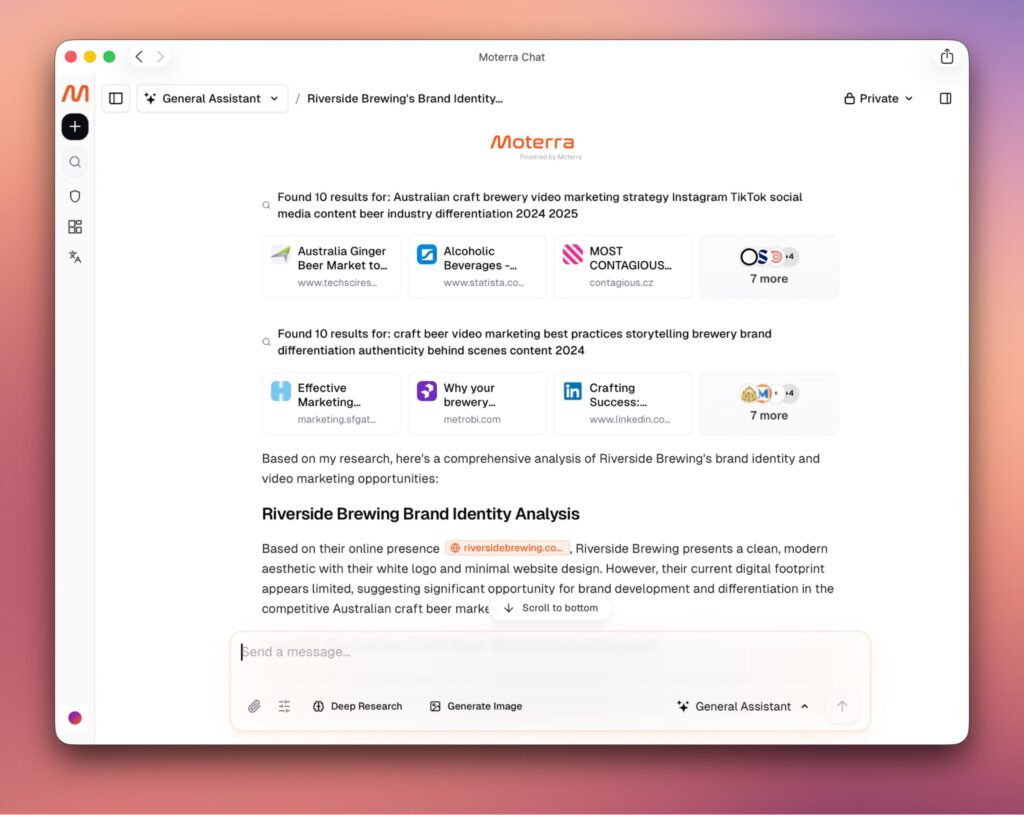Screen dimensions: 1024x815
Task: Toggle the left sidebar panel
Action: coord(116,99)
